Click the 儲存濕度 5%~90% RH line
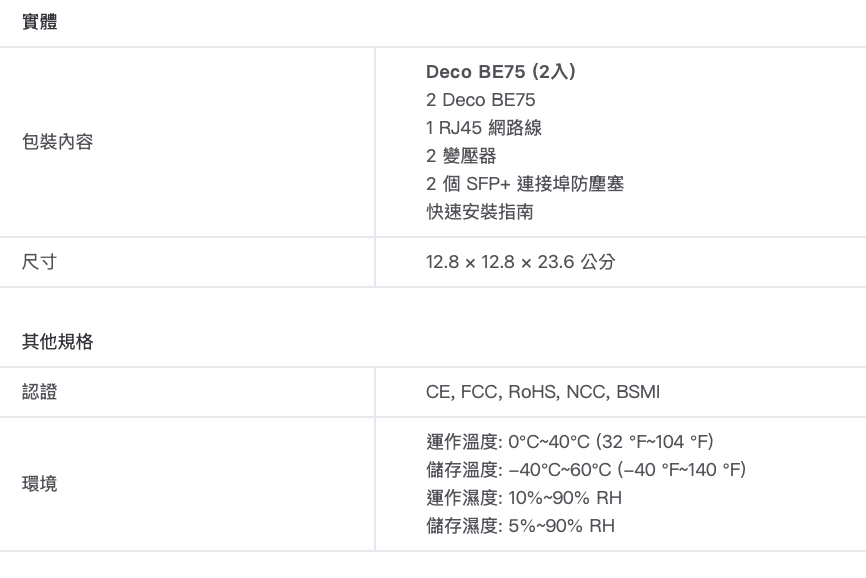This screenshot has height=578, width=866. 520,526
